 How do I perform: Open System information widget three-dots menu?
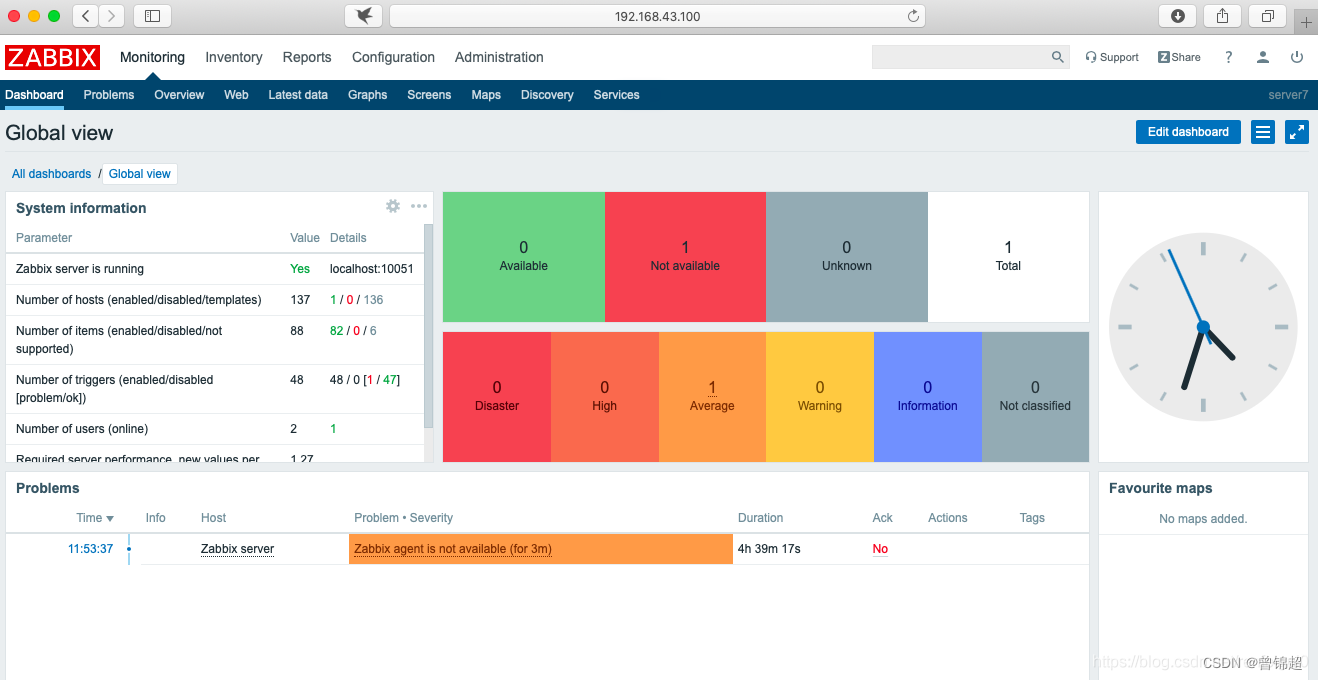click(x=419, y=206)
